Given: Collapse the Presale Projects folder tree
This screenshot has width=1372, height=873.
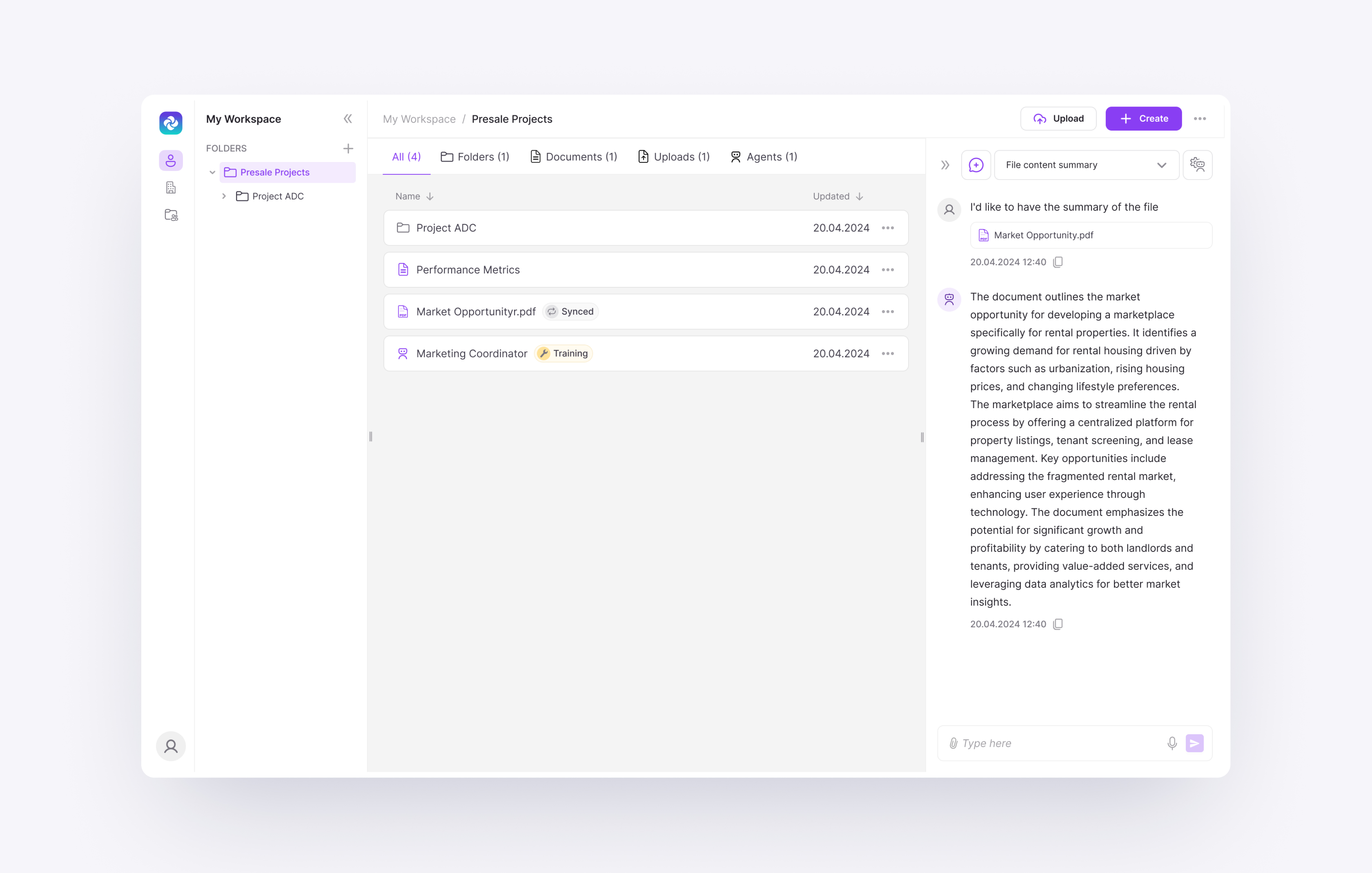Looking at the screenshot, I should click(x=212, y=172).
